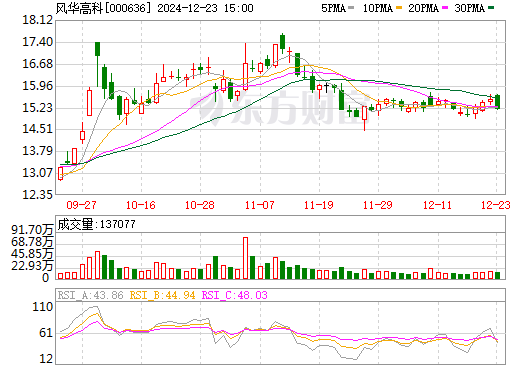Click the 30PMA legend label
This screenshot has height=365, width=520.
[x=469, y=8]
